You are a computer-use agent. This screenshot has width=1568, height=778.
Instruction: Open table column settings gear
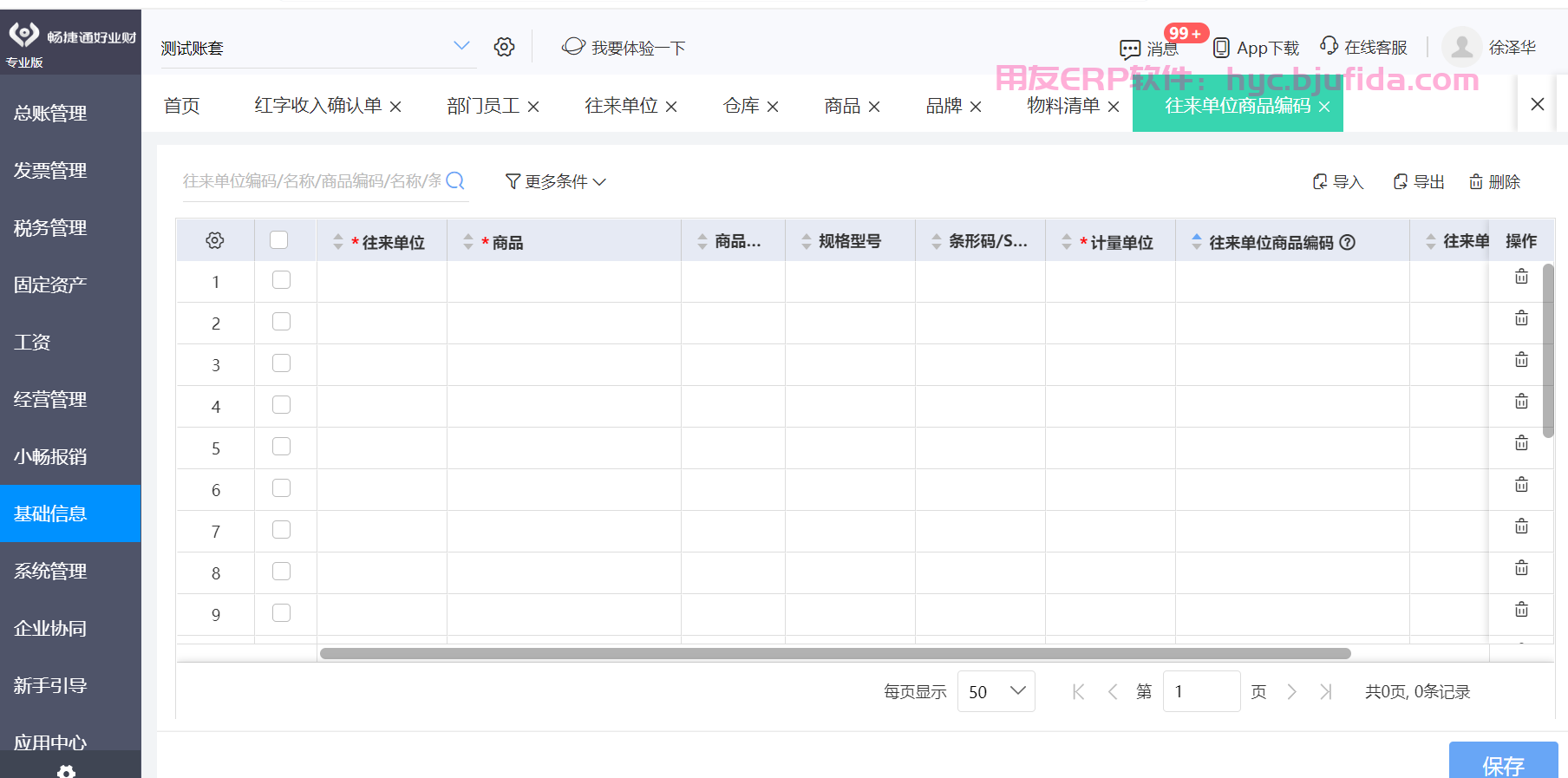click(215, 240)
